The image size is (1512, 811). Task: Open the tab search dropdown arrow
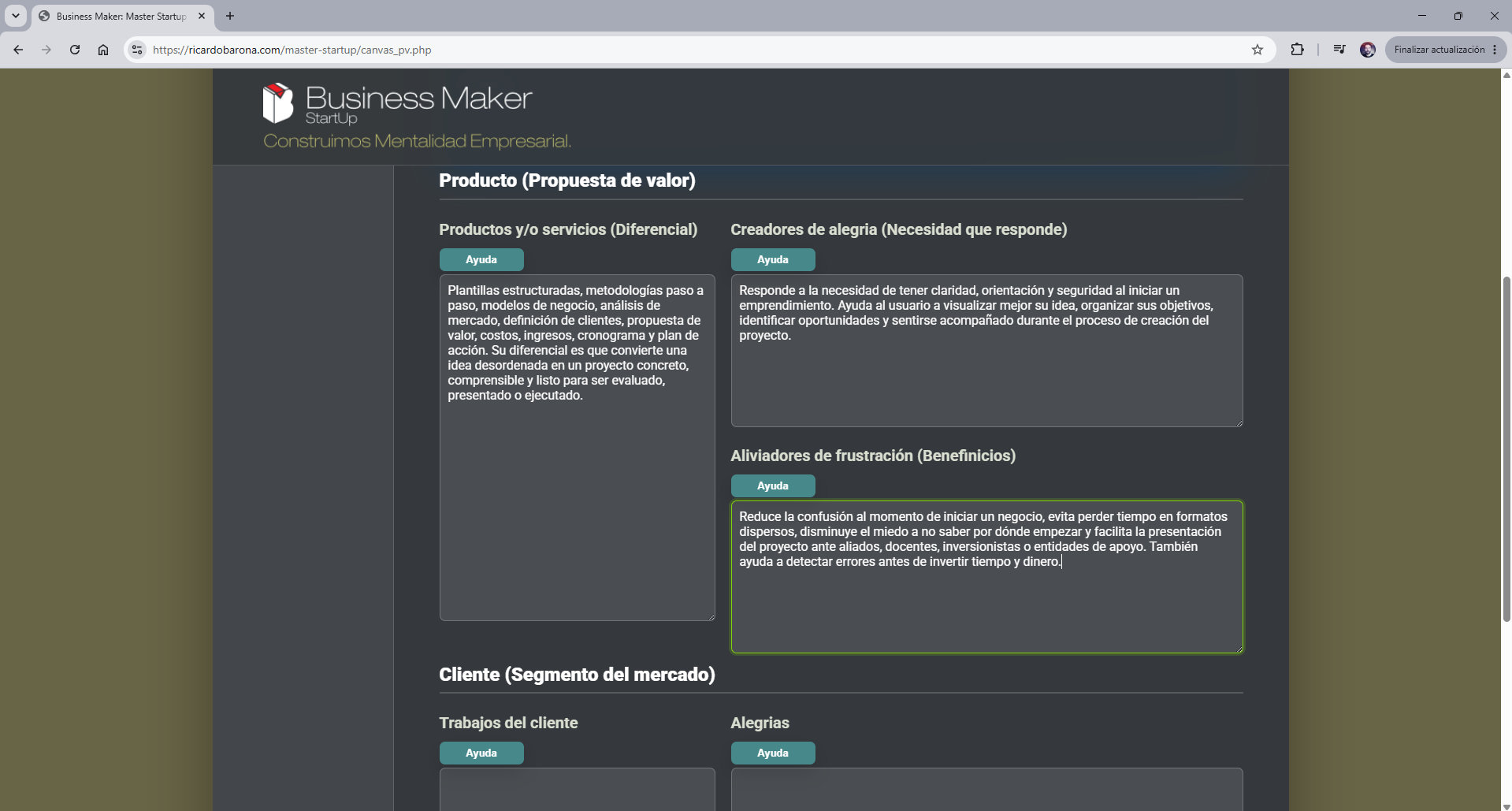coord(16,16)
